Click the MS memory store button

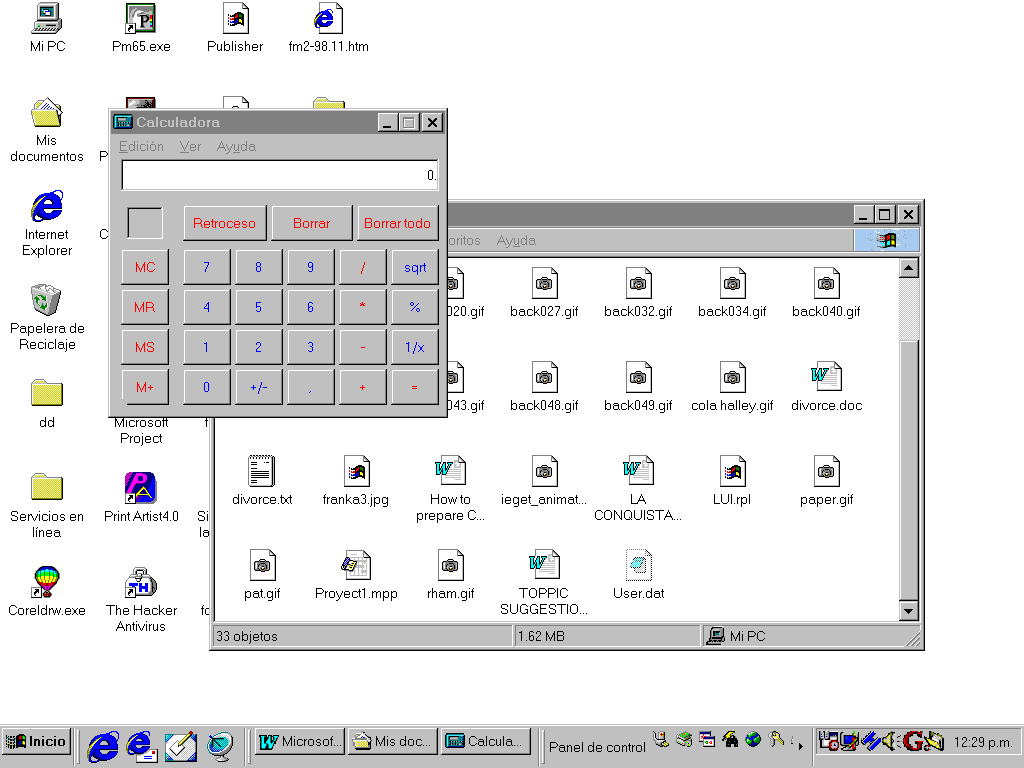[x=145, y=347]
